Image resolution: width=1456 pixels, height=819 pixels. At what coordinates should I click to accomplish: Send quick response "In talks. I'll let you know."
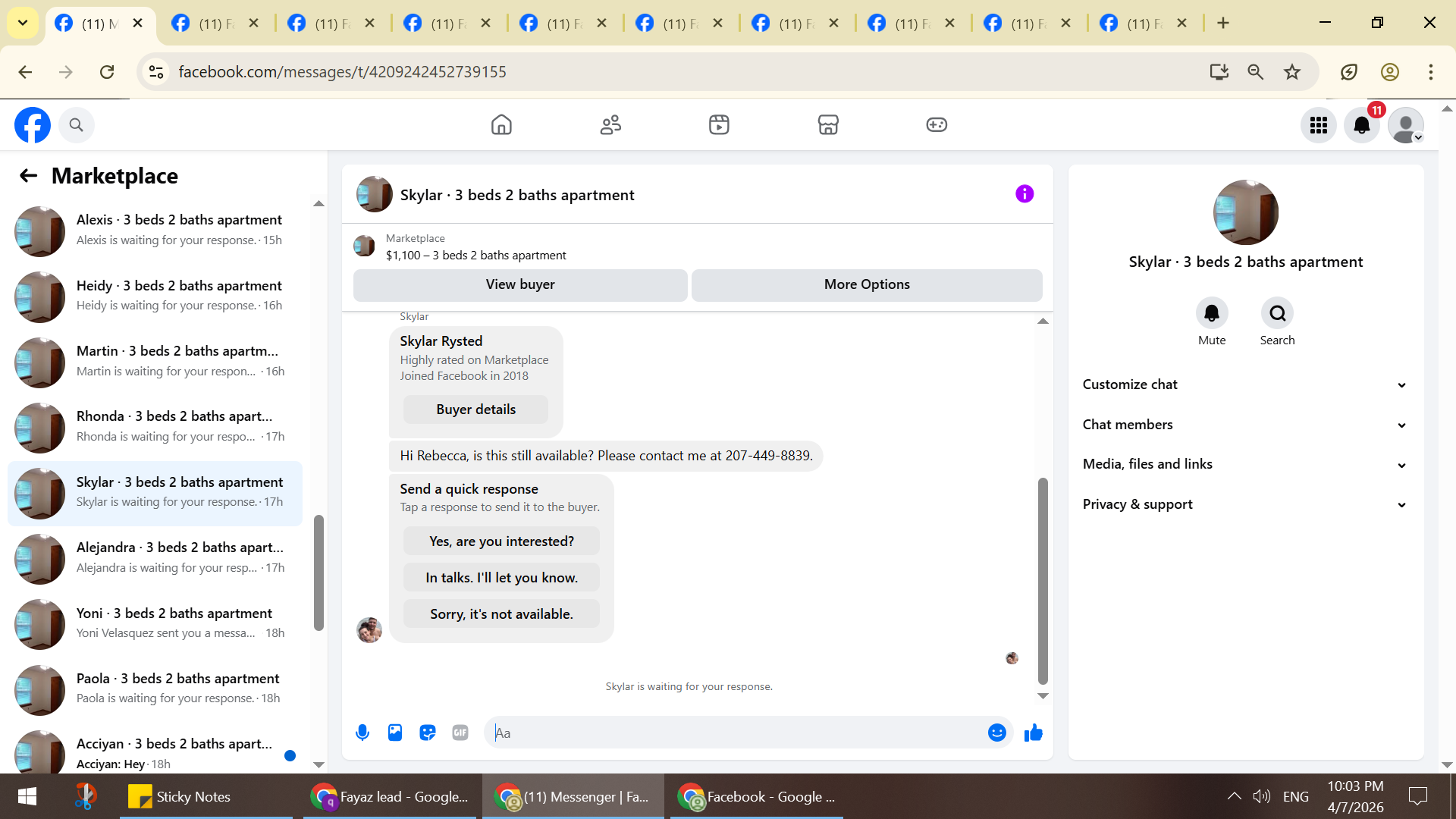tap(501, 578)
